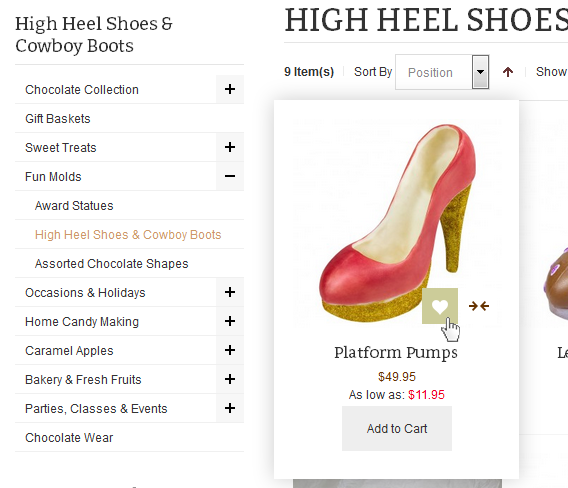Expand Caramel Apples category plus icon
The image size is (568, 488).
[x=230, y=350]
